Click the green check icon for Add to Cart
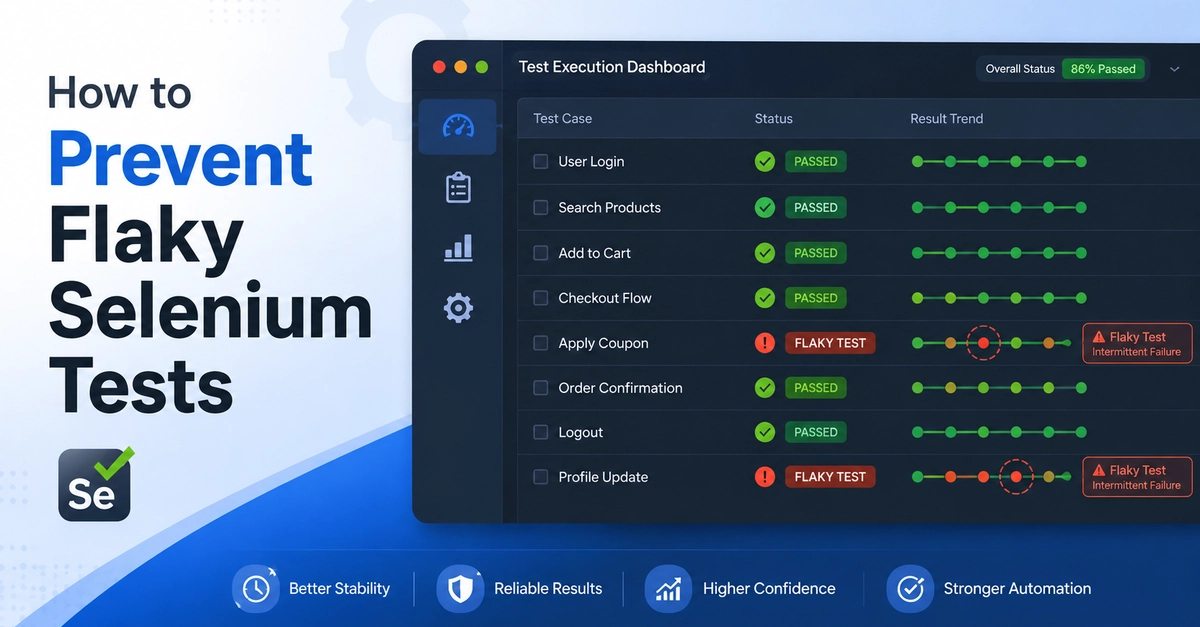This screenshot has height=627, width=1200. pyautogui.click(x=765, y=253)
